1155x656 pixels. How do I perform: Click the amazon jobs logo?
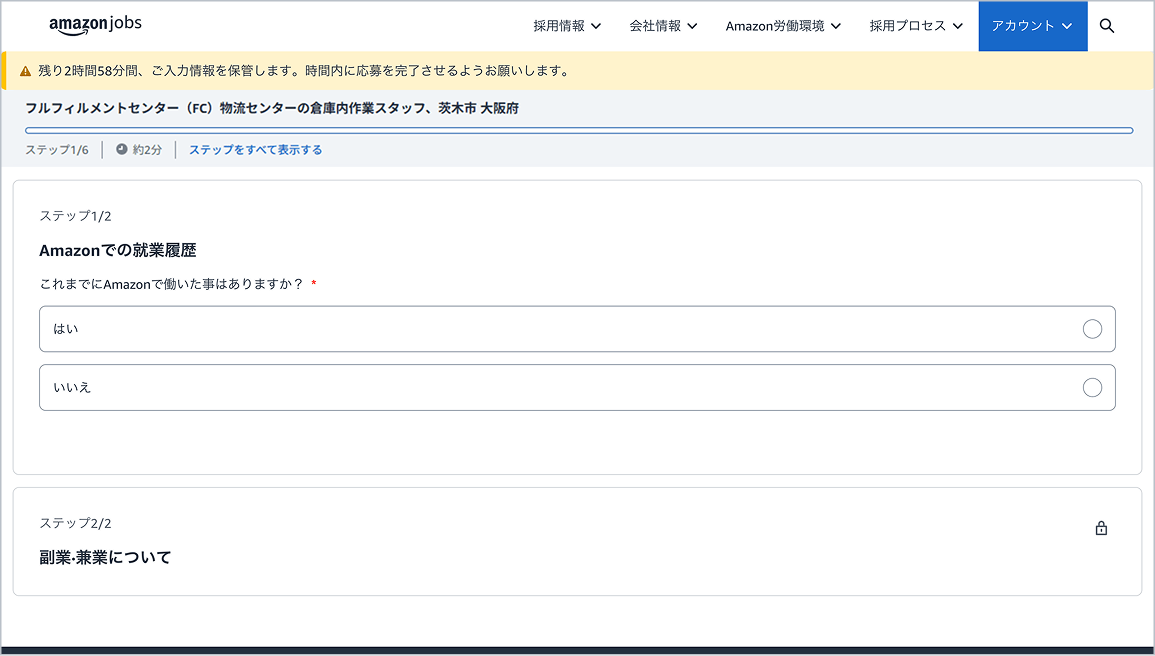[x=95, y=24]
